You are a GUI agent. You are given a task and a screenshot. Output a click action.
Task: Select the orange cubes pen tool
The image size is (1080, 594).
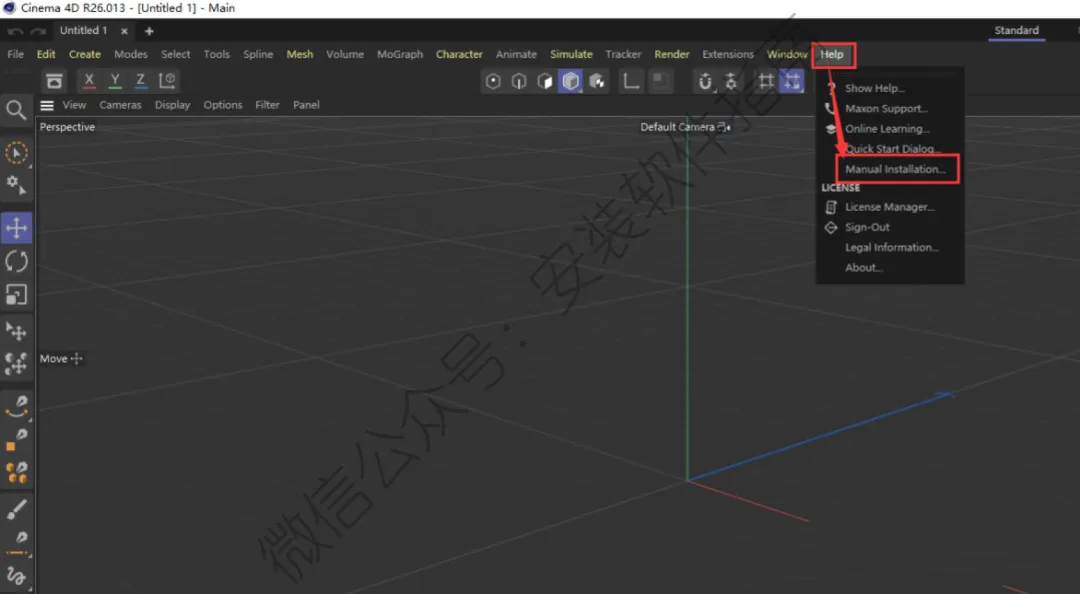pyautogui.click(x=16, y=473)
